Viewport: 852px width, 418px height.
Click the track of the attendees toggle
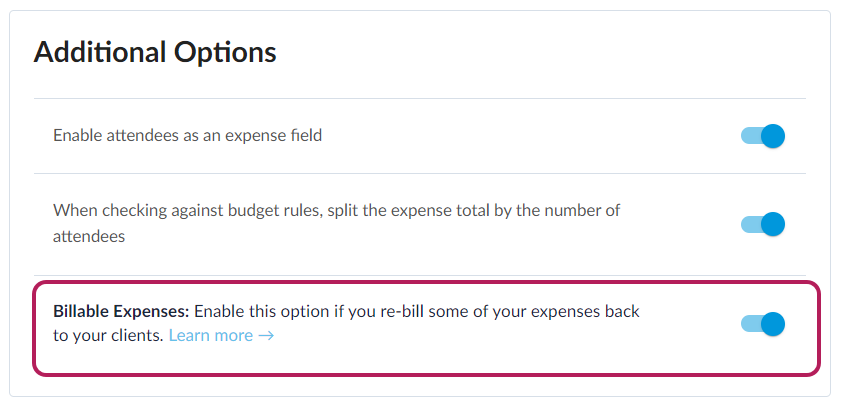[x=748, y=136]
